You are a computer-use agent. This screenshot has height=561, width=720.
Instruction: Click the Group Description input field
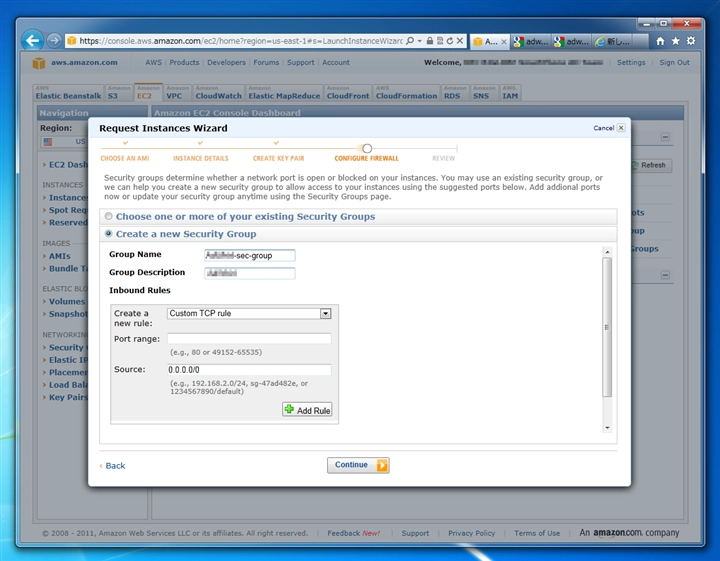(x=250, y=273)
